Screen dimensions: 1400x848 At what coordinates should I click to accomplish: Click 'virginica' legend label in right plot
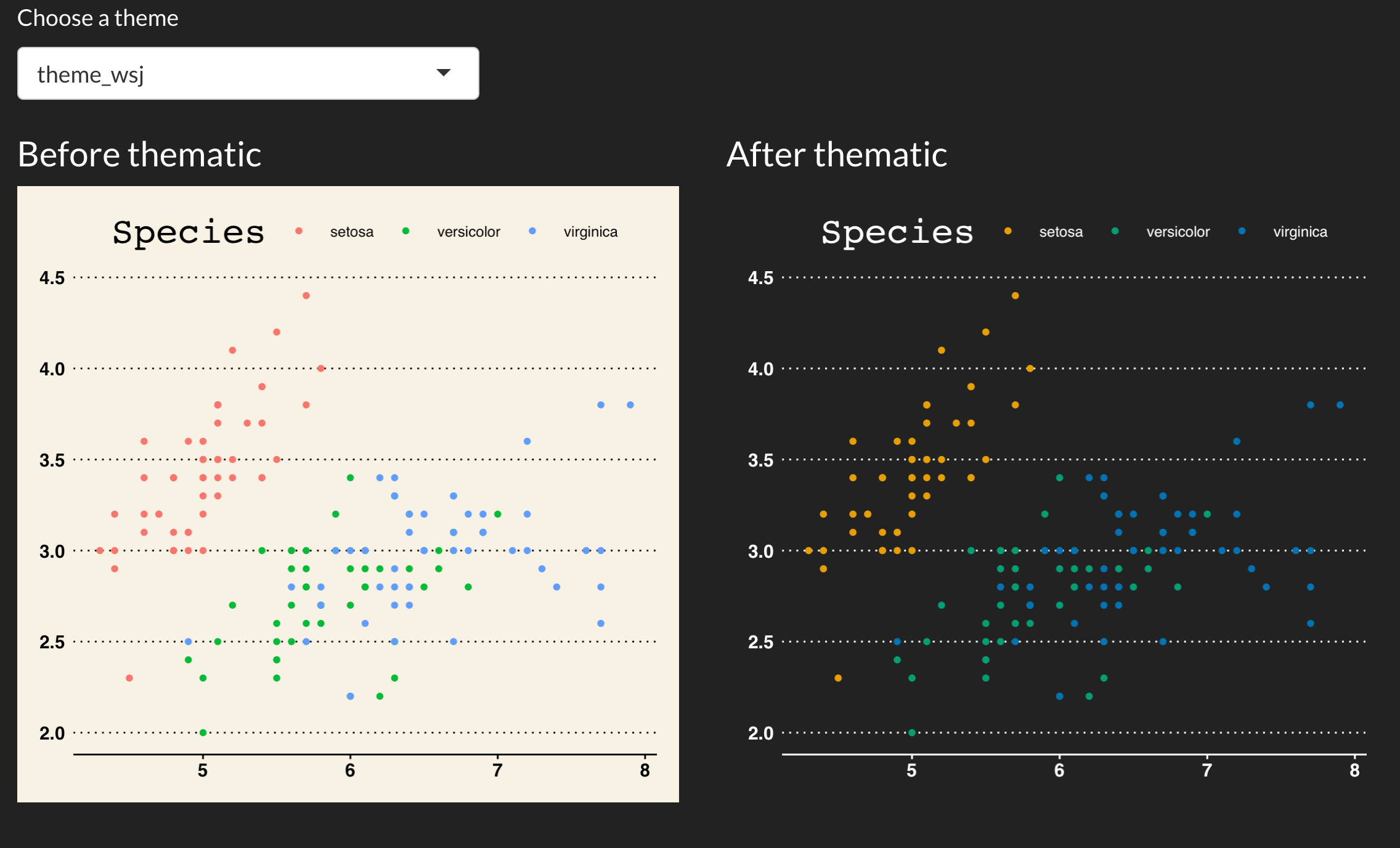pos(1300,232)
